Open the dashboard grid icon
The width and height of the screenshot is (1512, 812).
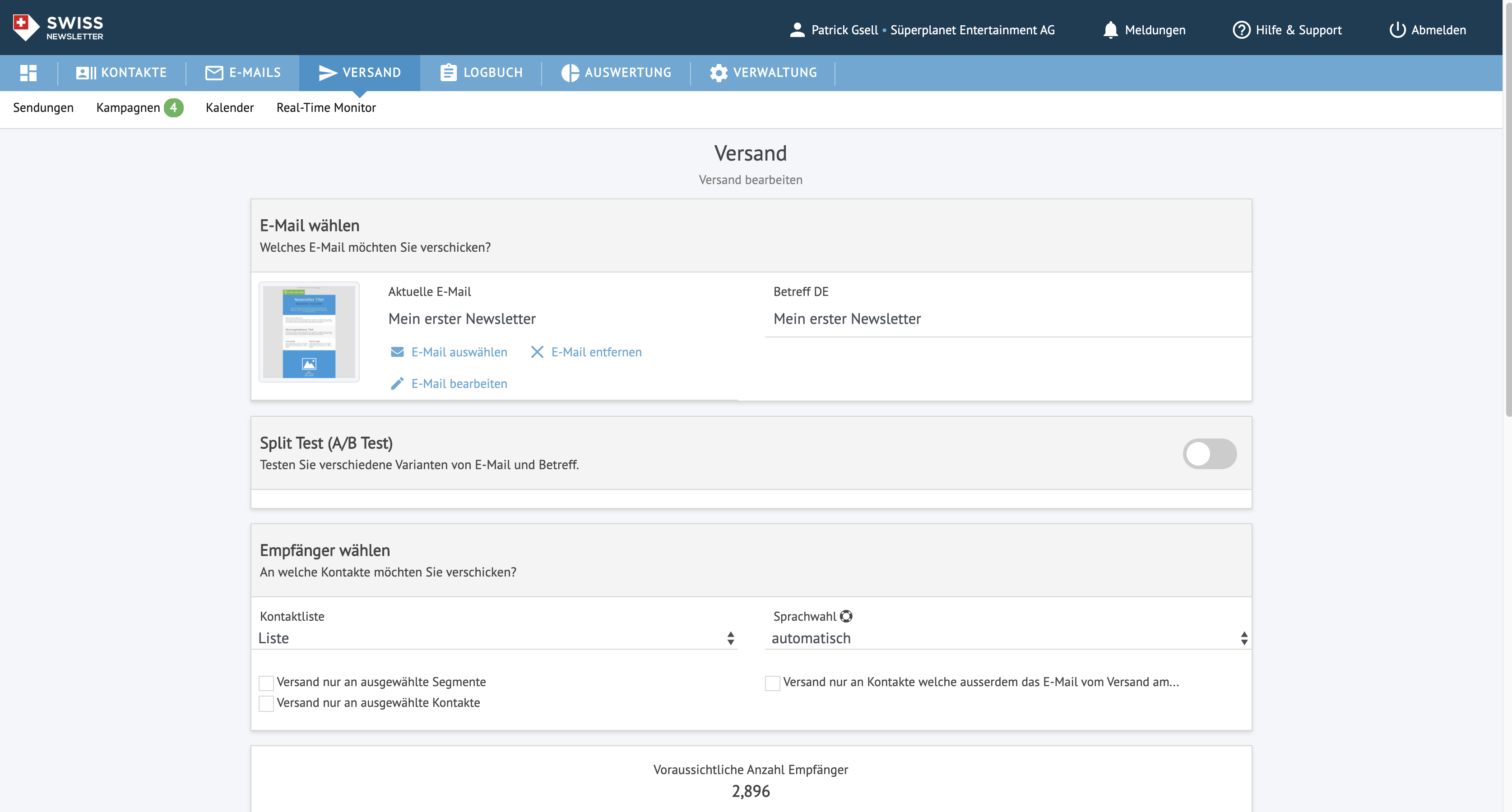point(28,73)
